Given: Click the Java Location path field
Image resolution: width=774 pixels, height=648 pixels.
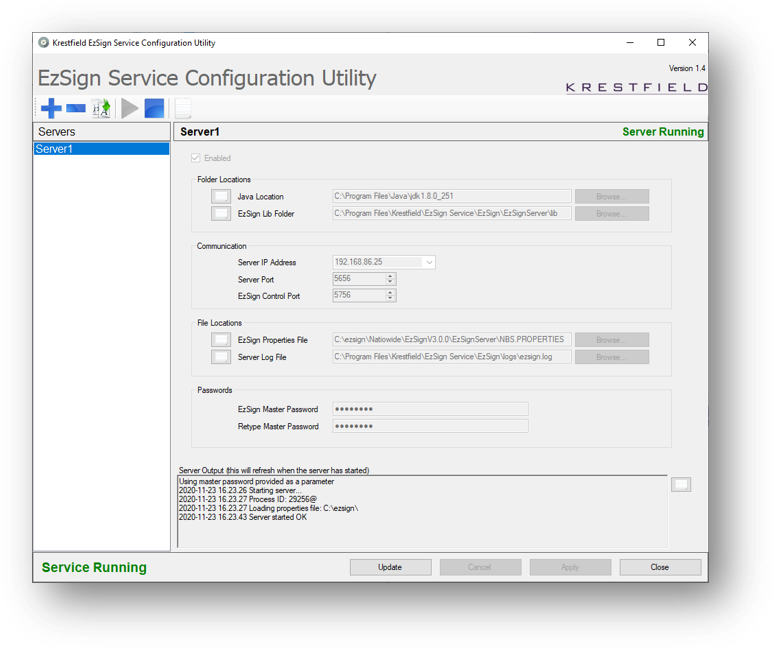Looking at the screenshot, I should (x=452, y=196).
